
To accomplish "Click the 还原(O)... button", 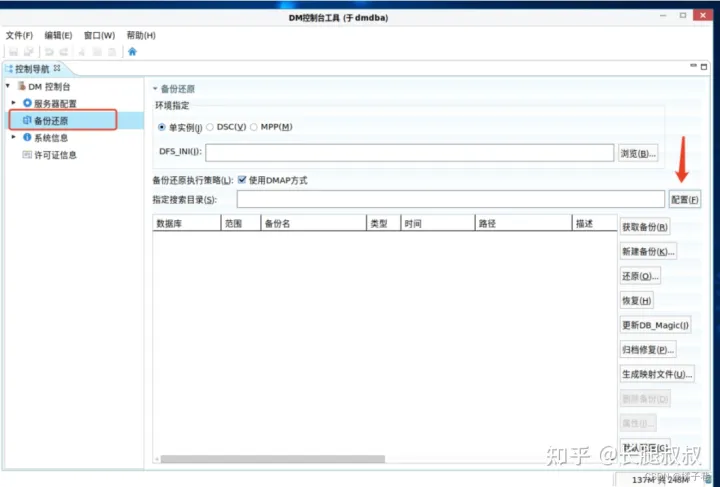I will click(640, 276).
